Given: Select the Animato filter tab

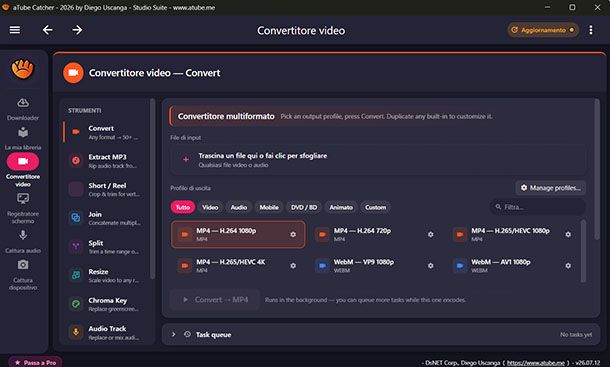Looking at the screenshot, I should (x=341, y=207).
